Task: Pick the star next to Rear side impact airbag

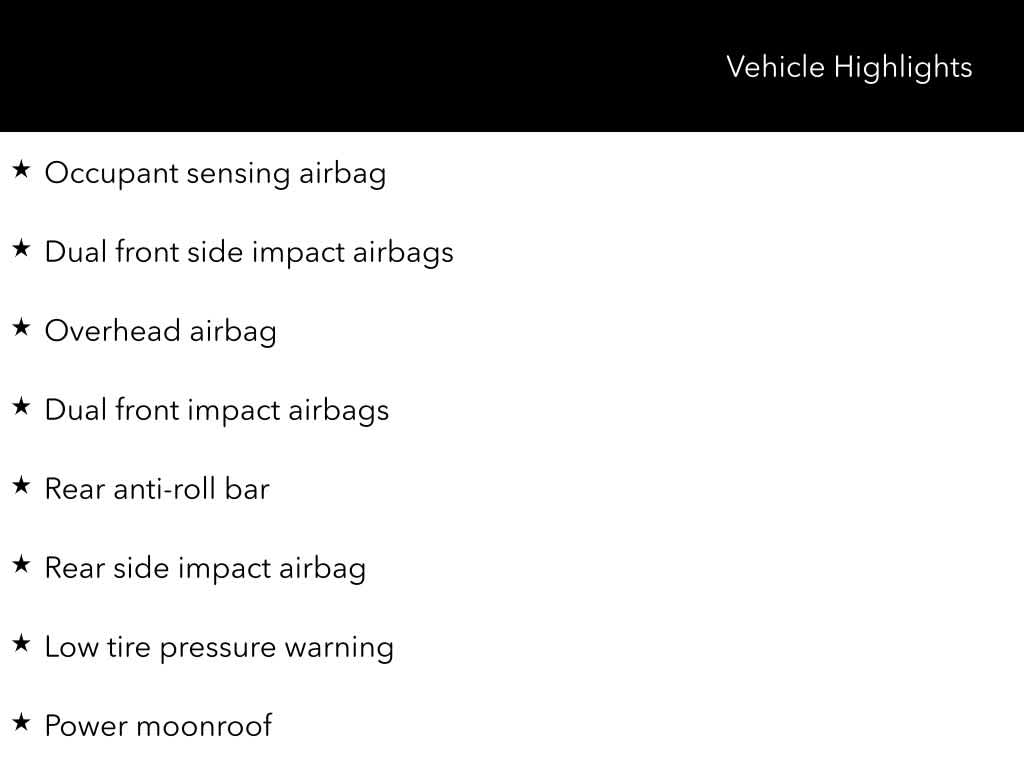Action: point(21,565)
